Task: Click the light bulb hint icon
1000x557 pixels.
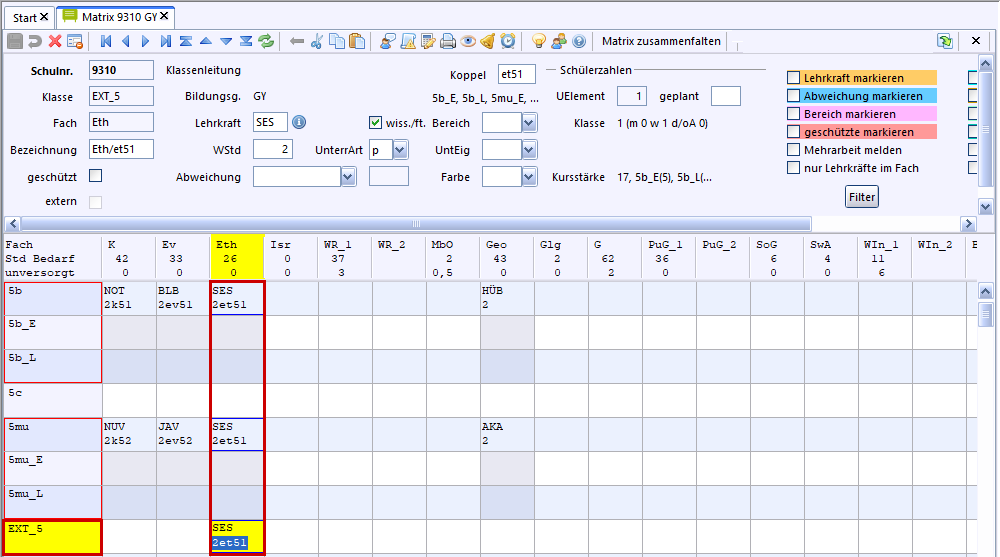Action: pos(538,41)
